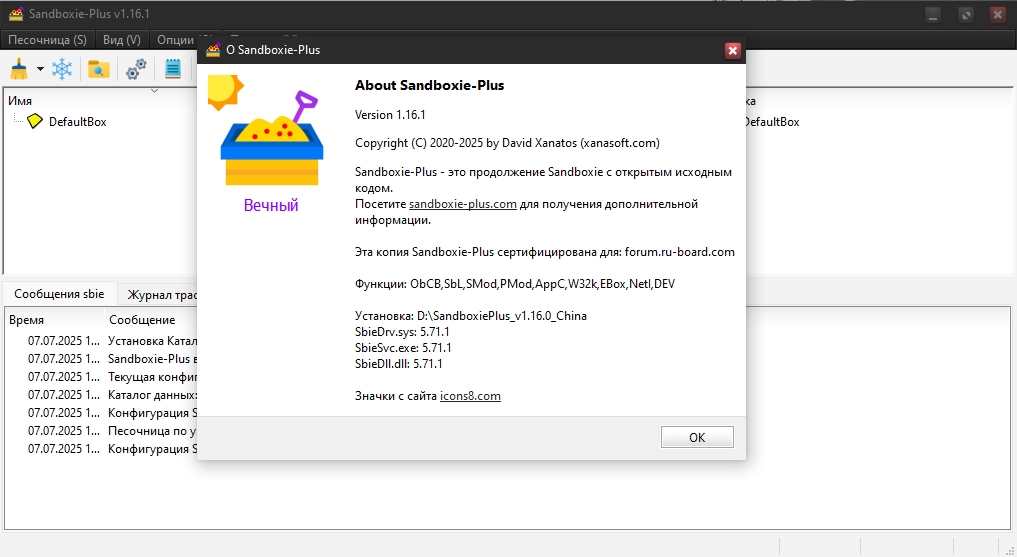Switch to the Сообщения sbie tab

point(59,294)
